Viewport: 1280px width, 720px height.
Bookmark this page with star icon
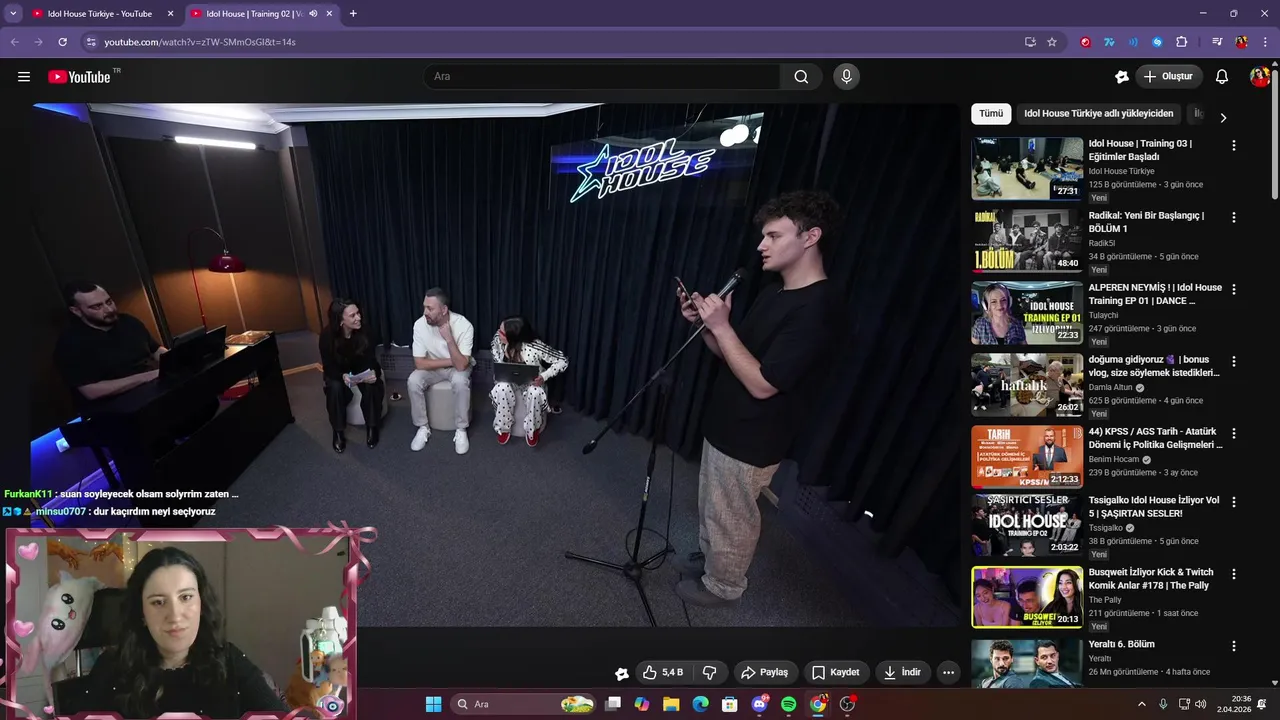1052,42
